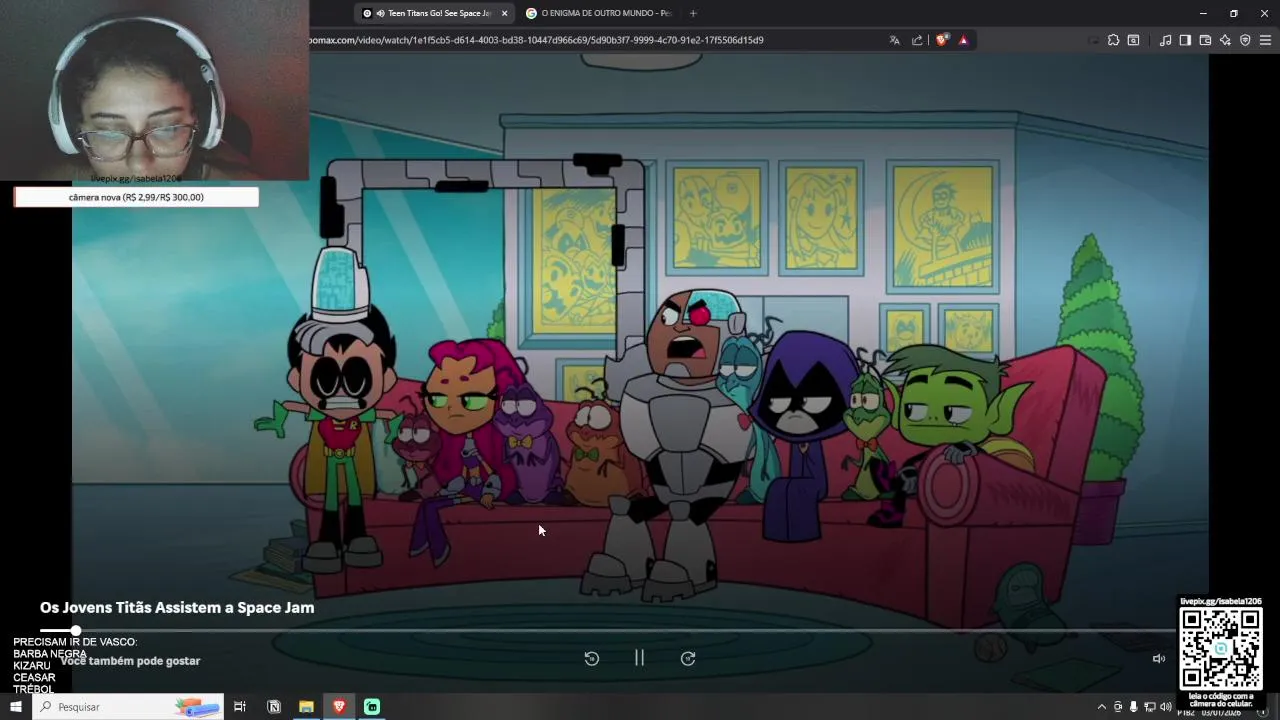Toggle the browser sidebar panel
Screen dimensions: 1280x720
click(1185, 40)
